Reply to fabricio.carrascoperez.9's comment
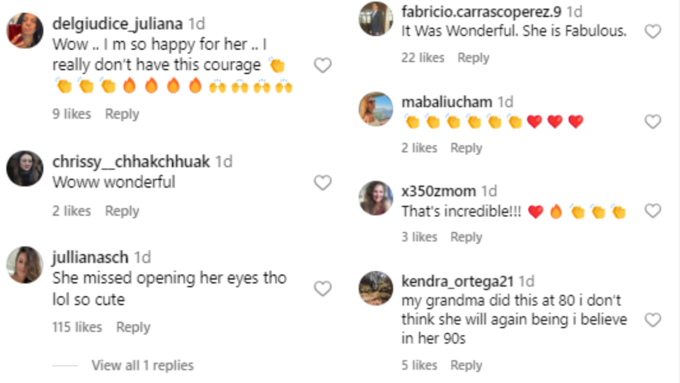Viewport: 680px width, 383px height. tap(473, 58)
